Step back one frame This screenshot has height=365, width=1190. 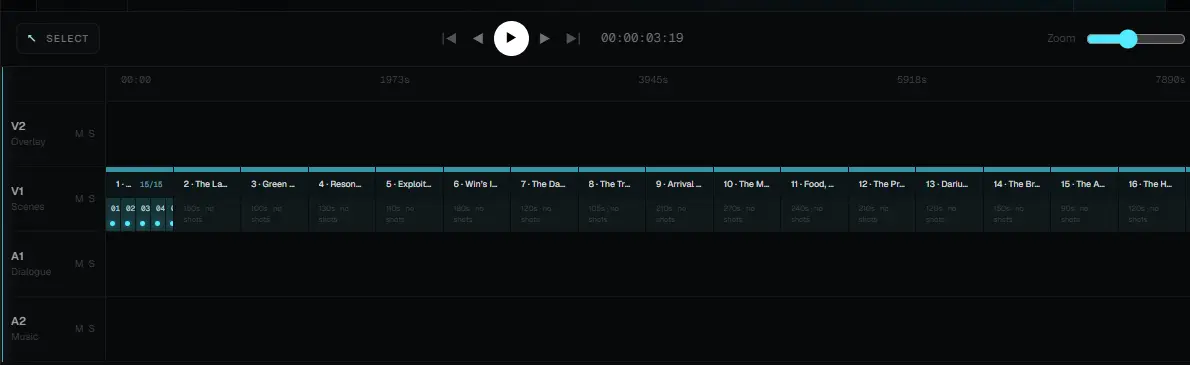pyautogui.click(x=478, y=38)
